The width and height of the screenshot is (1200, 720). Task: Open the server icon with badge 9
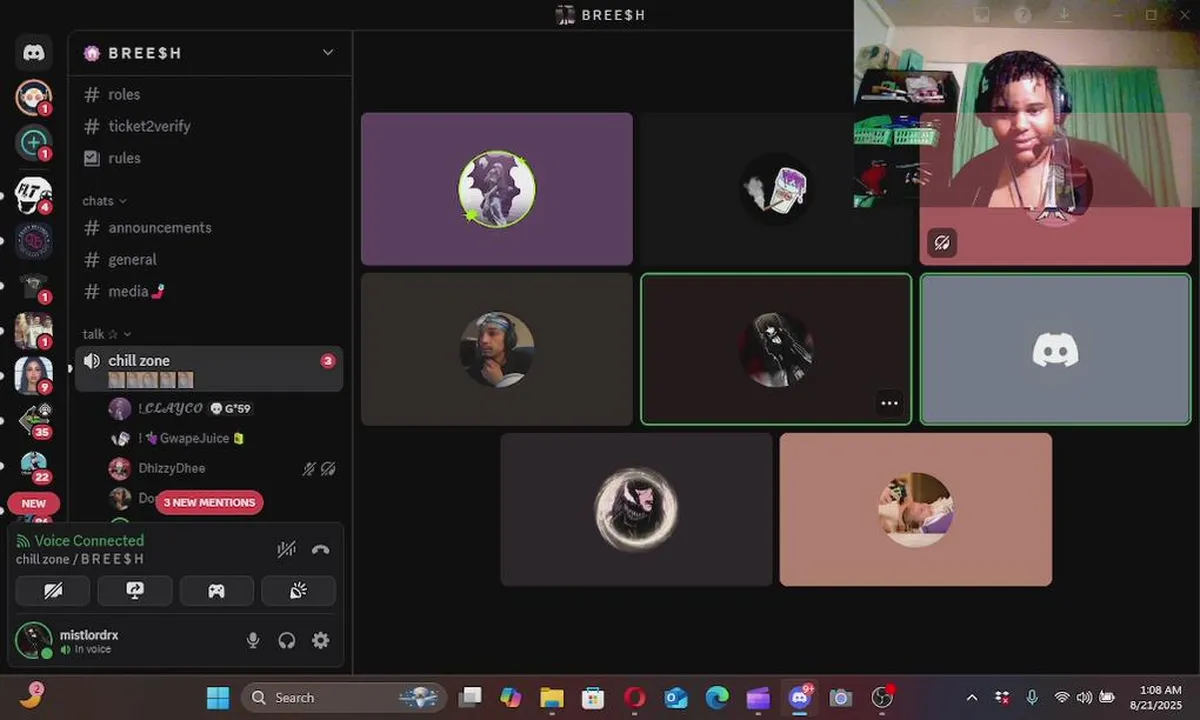[34, 374]
